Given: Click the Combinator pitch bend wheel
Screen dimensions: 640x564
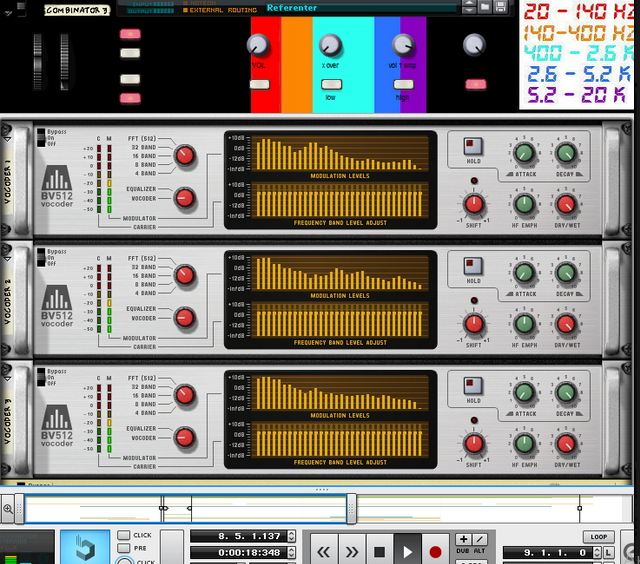Looking at the screenshot, I should pyautogui.click(x=38, y=62).
